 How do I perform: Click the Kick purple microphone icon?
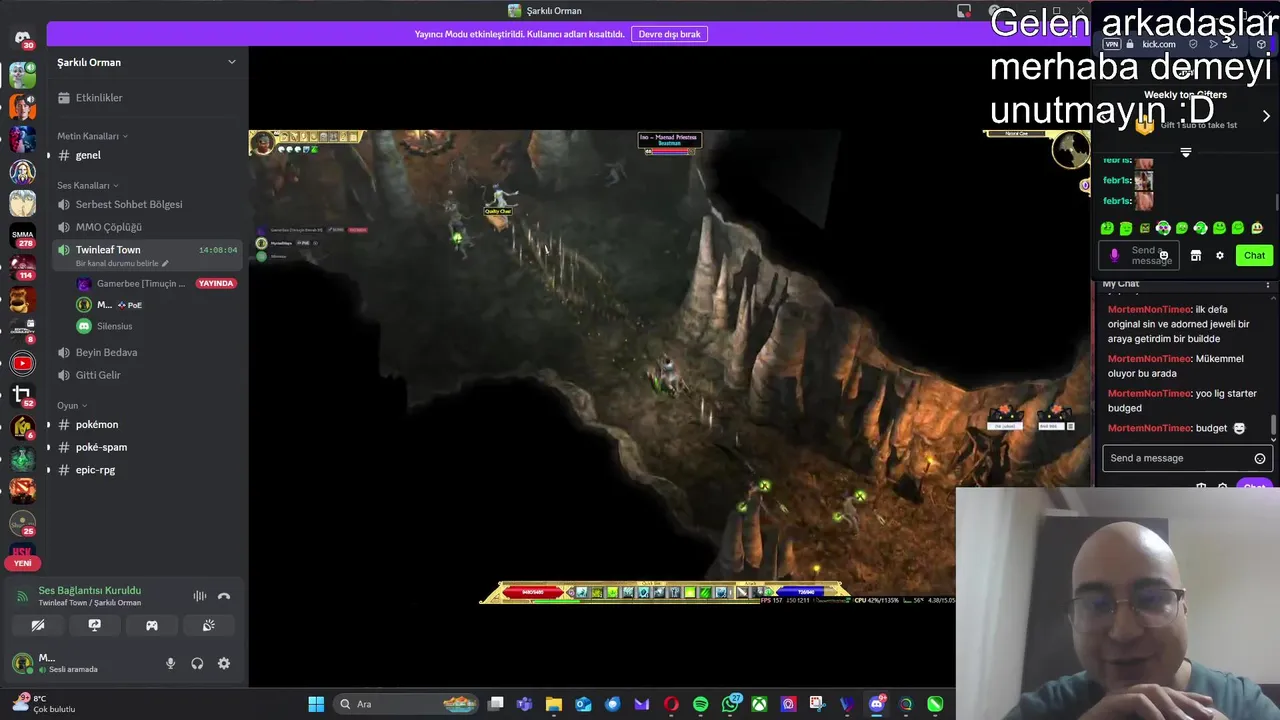(1115, 256)
